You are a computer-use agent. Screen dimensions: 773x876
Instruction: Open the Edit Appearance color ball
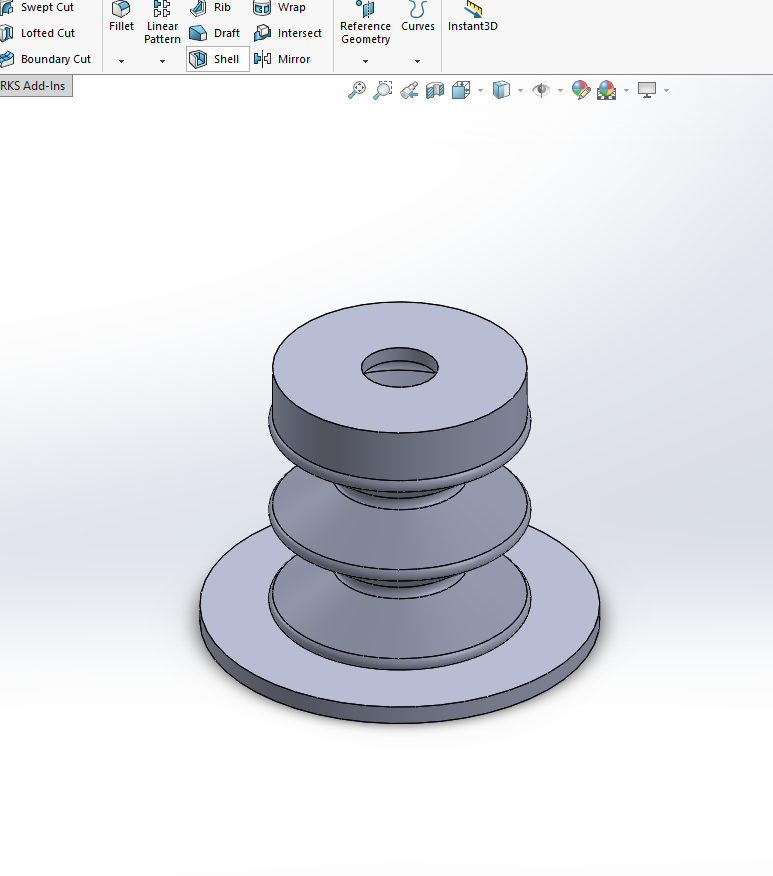tap(581, 90)
